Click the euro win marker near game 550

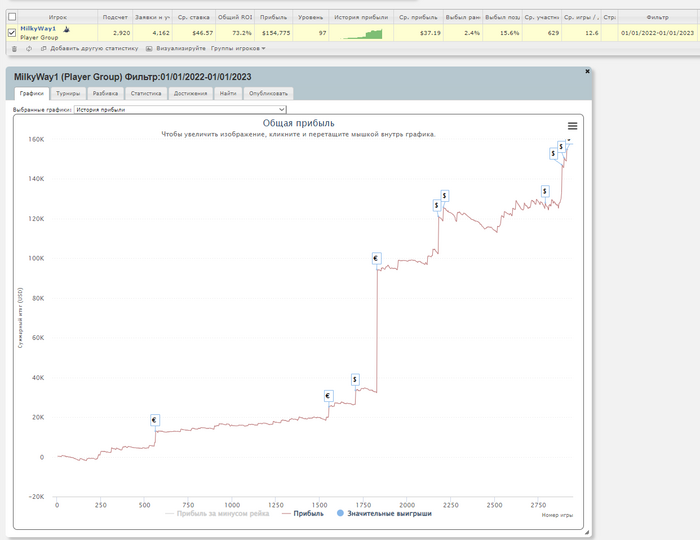coord(154,420)
